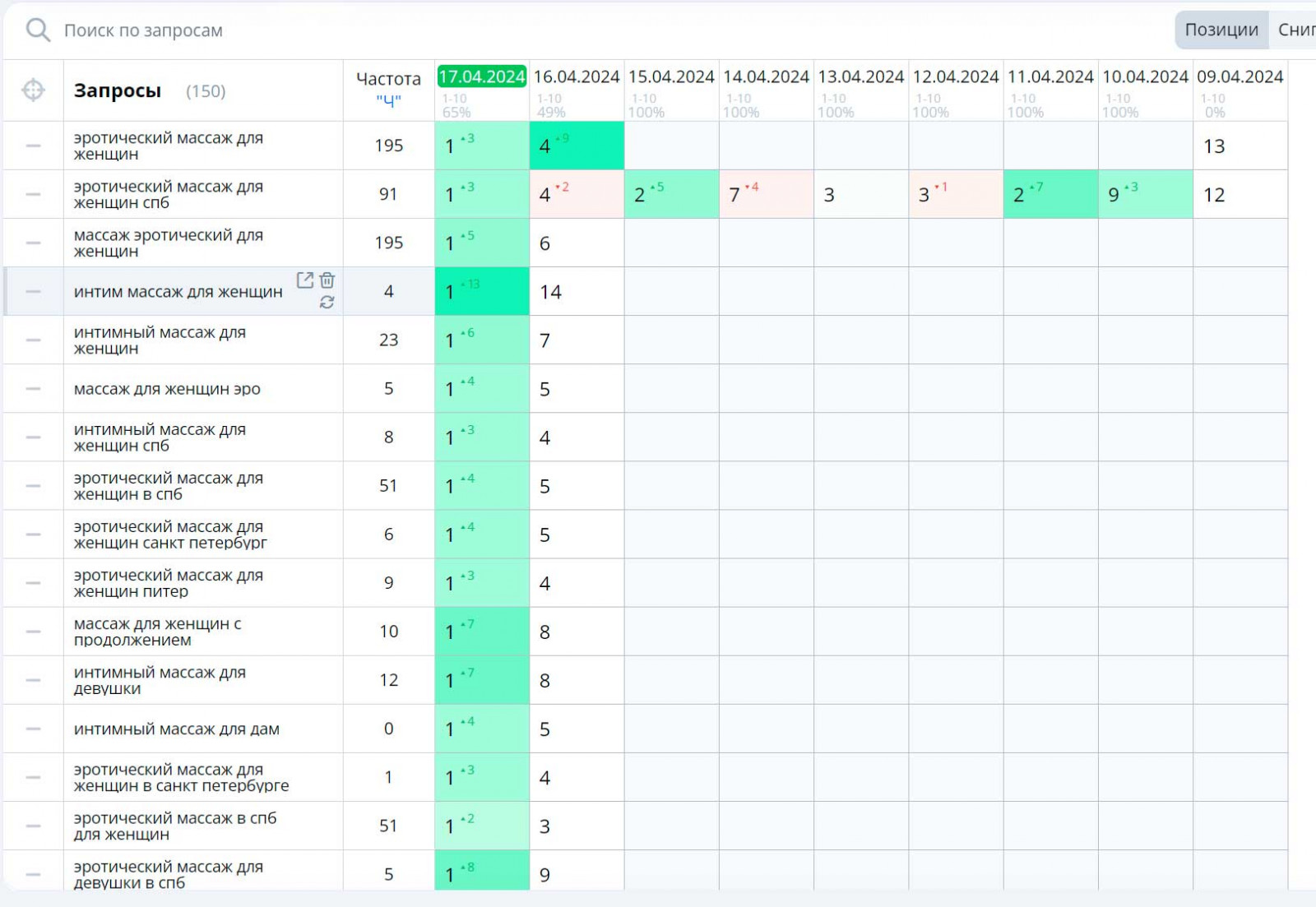Click frequency value 23
This screenshot has width=1316, height=907.
pos(388,340)
